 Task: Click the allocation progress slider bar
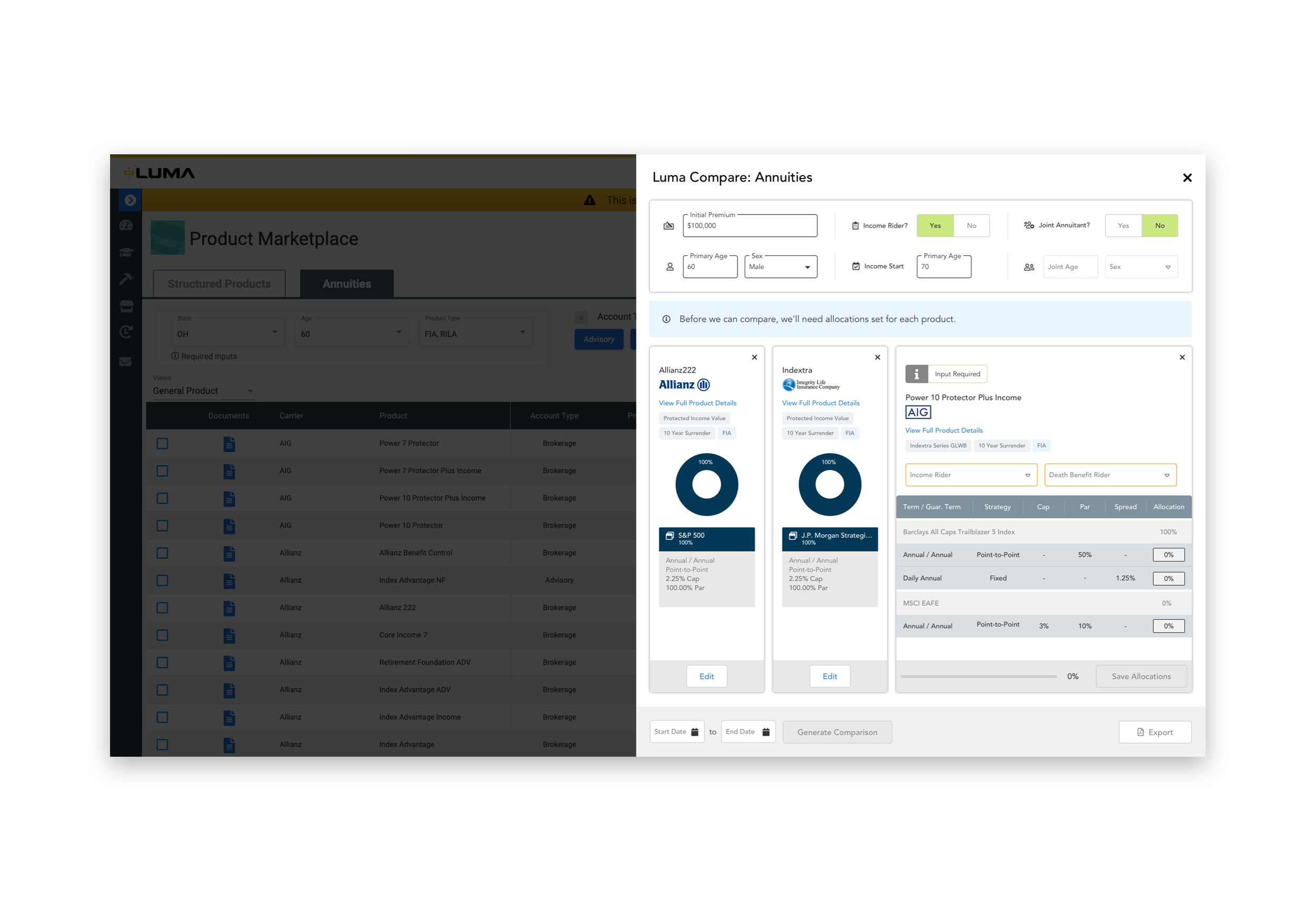979,676
